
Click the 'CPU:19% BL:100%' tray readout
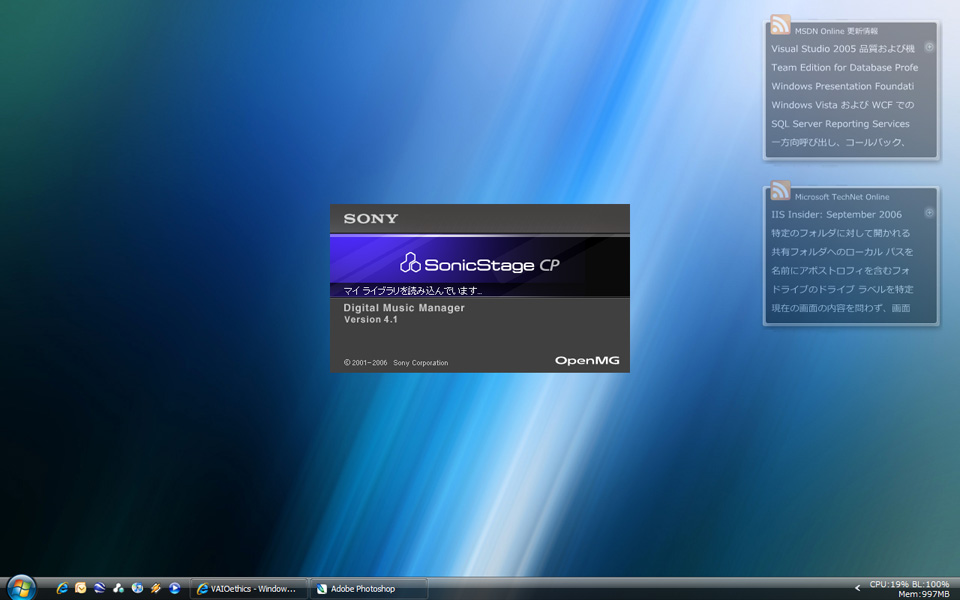tap(909, 584)
